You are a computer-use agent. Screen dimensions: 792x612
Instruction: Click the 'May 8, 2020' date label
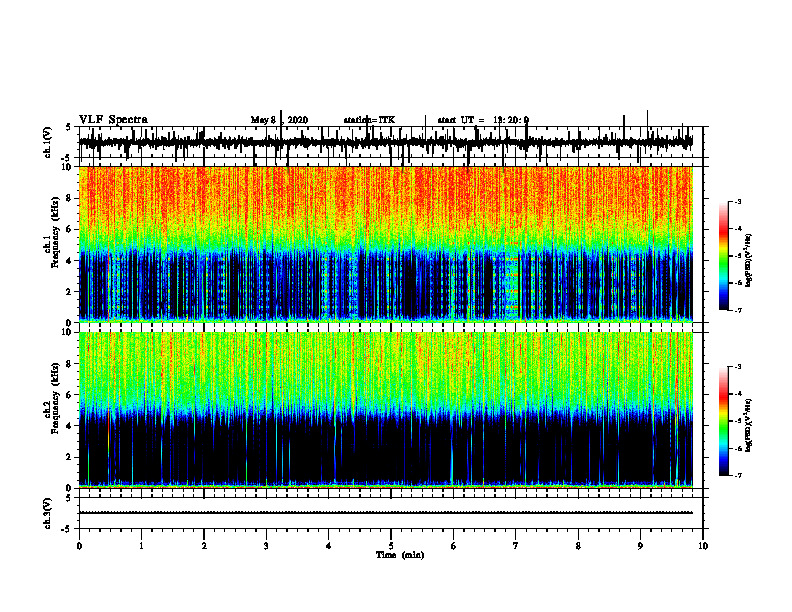pyautogui.click(x=279, y=120)
